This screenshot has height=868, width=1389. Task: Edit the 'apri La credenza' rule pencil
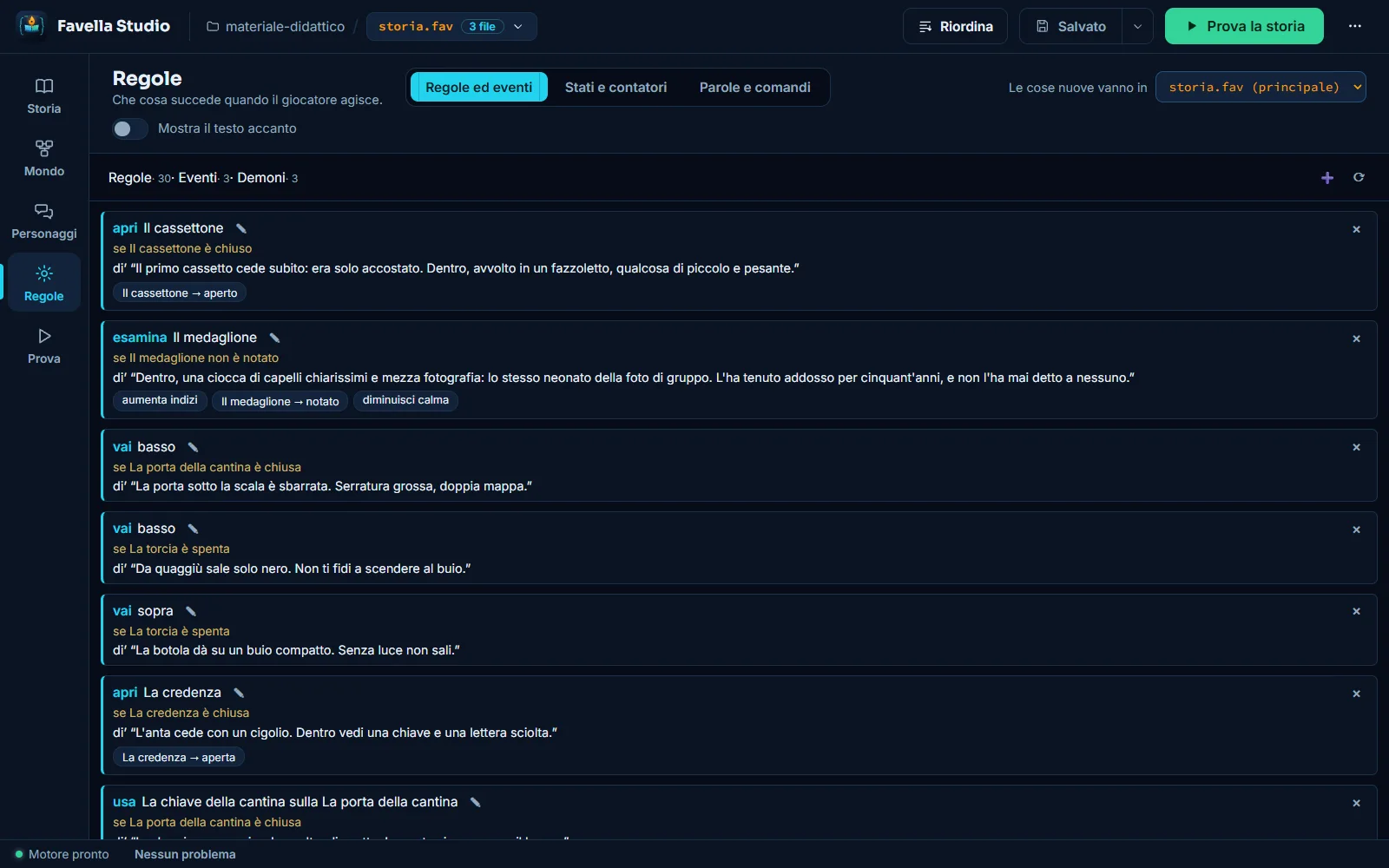pyautogui.click(x=239, y=693)
